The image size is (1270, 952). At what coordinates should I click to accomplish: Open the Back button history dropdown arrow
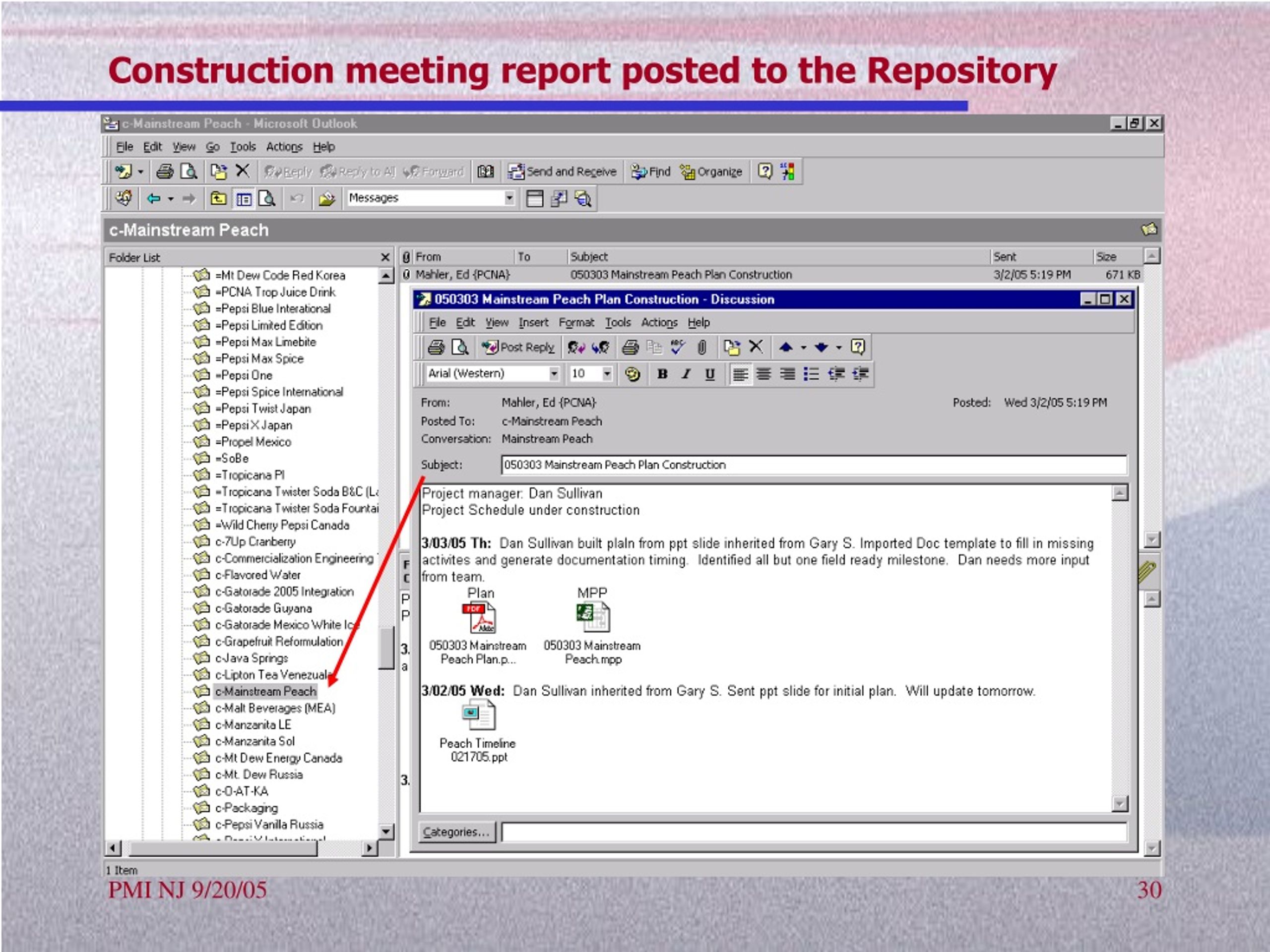pyautogui.click(x=171, y=199)
